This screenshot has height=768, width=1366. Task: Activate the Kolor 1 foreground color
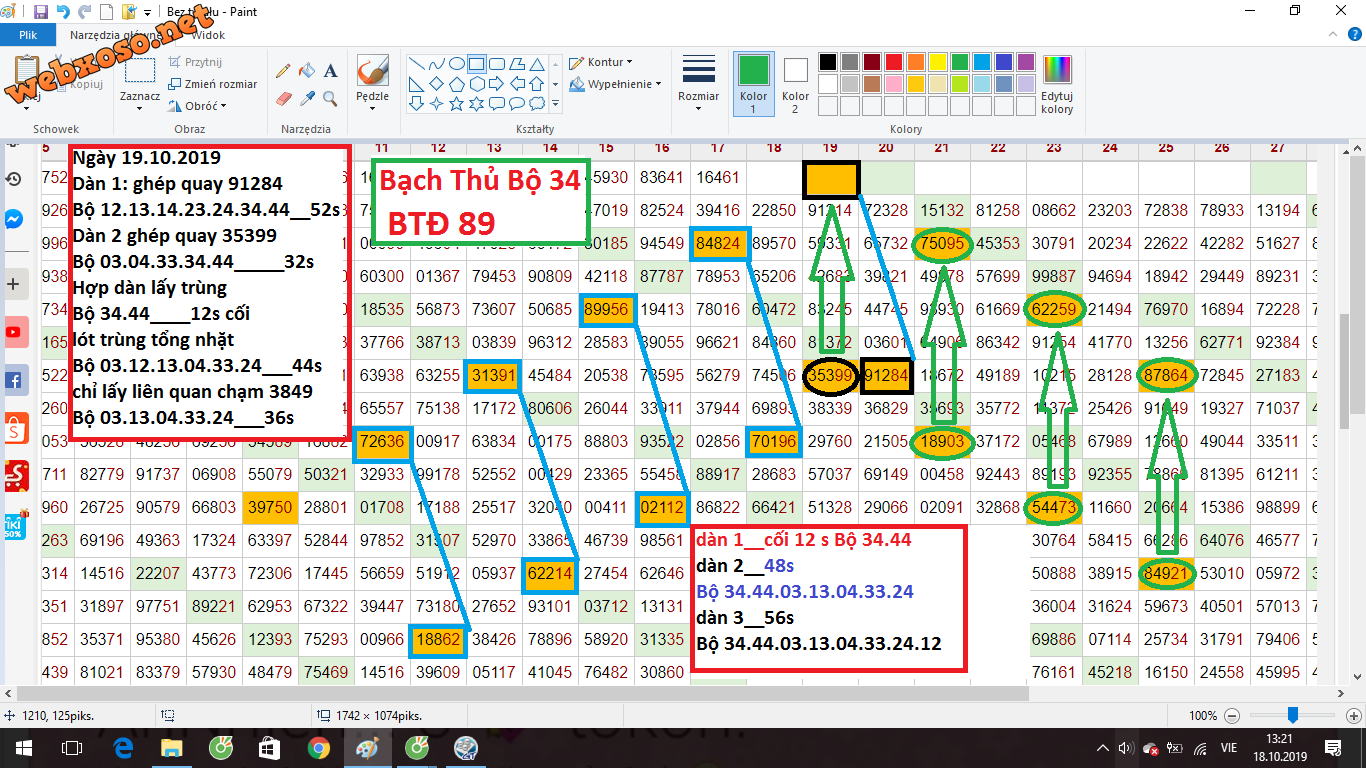point(754,84)
